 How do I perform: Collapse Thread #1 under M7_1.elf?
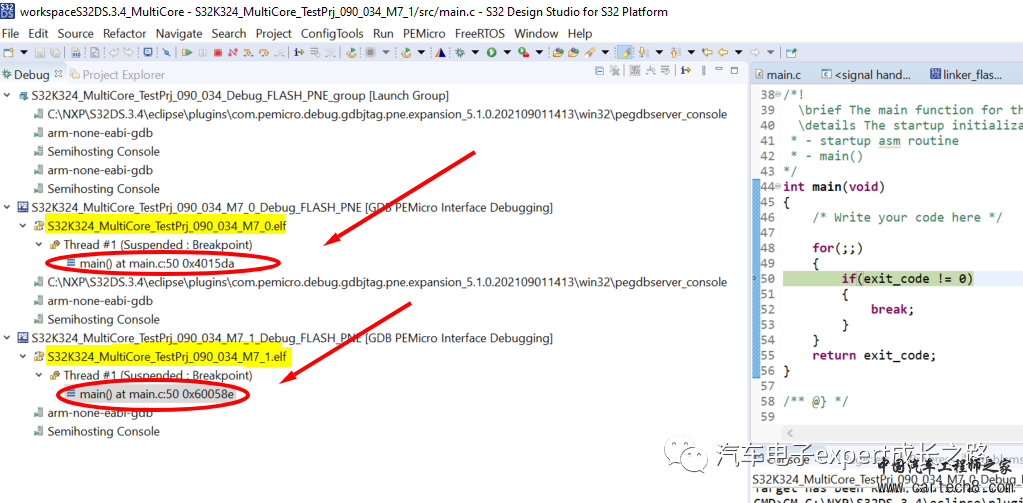[x=38, y=376]
